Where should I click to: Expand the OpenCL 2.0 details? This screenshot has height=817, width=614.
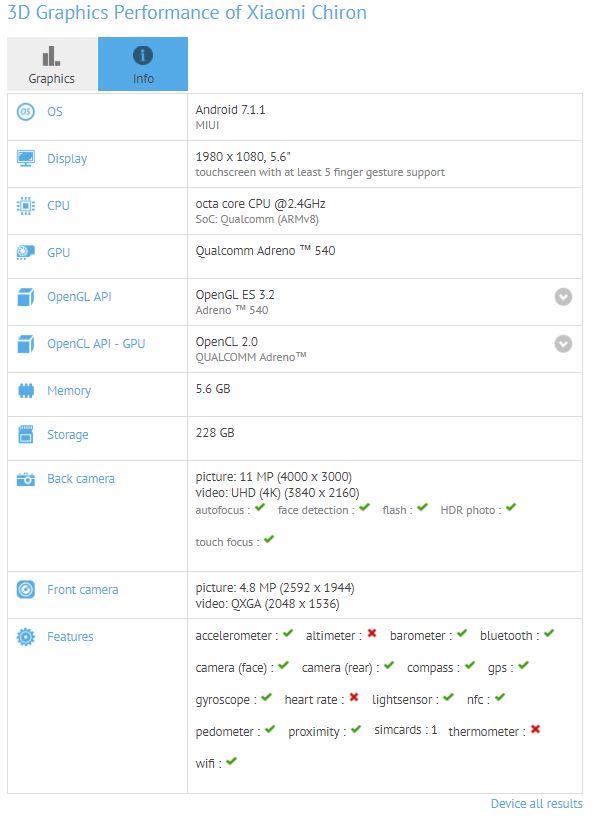click(x=564, y=344)
